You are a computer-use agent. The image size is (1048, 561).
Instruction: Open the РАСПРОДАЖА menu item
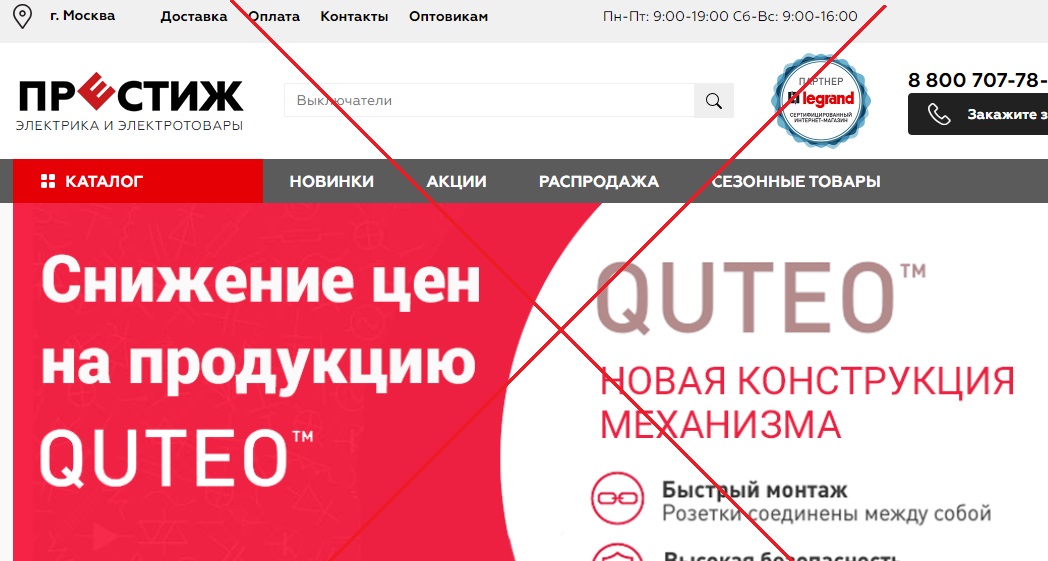click(599, 181)
